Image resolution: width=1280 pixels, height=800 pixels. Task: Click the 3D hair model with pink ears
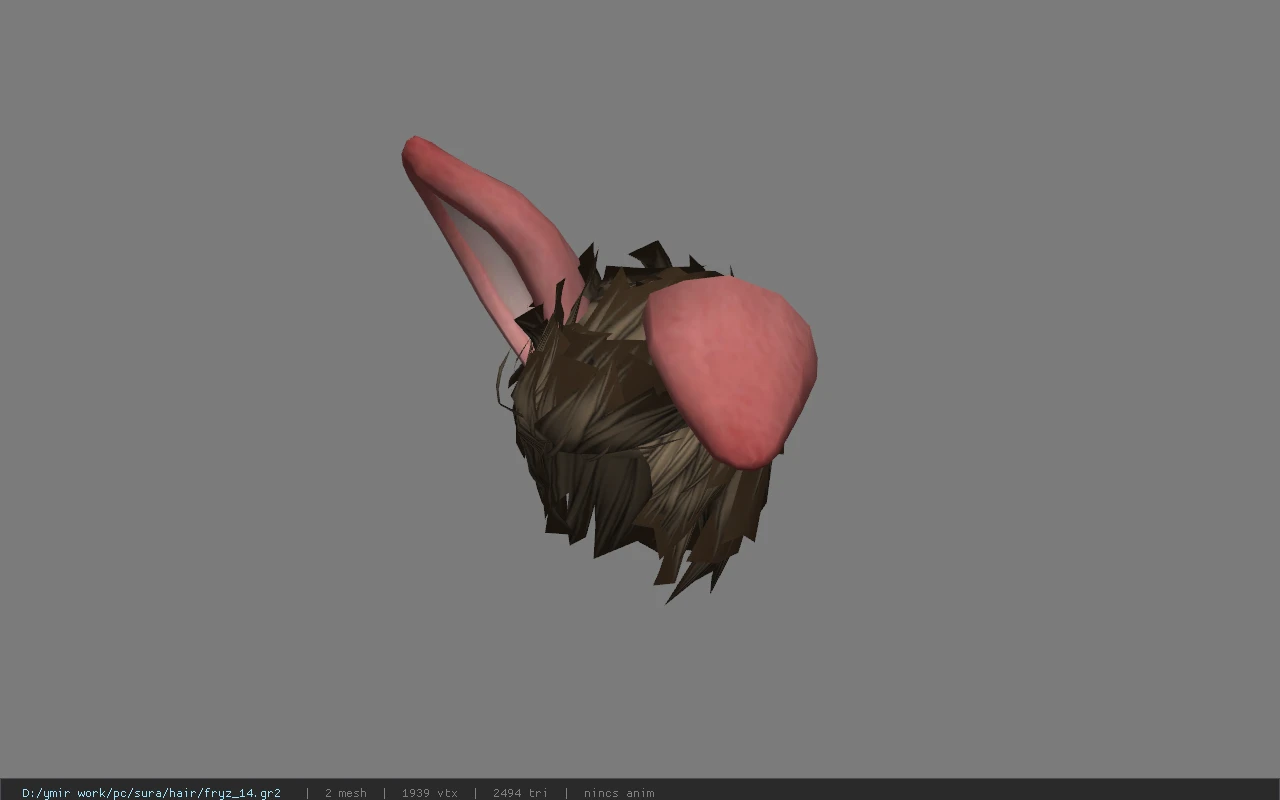click(610, 370)
